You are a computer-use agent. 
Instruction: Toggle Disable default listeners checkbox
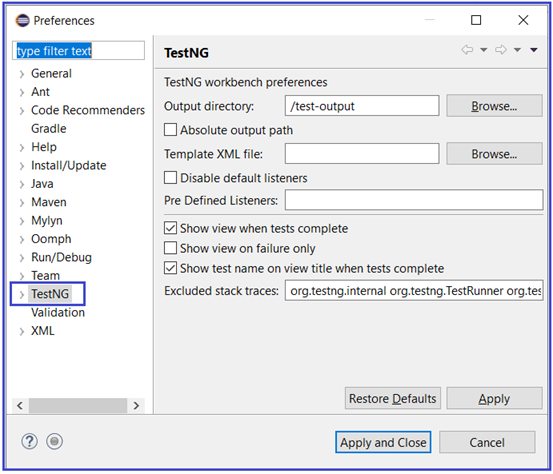tap(170, 178)
